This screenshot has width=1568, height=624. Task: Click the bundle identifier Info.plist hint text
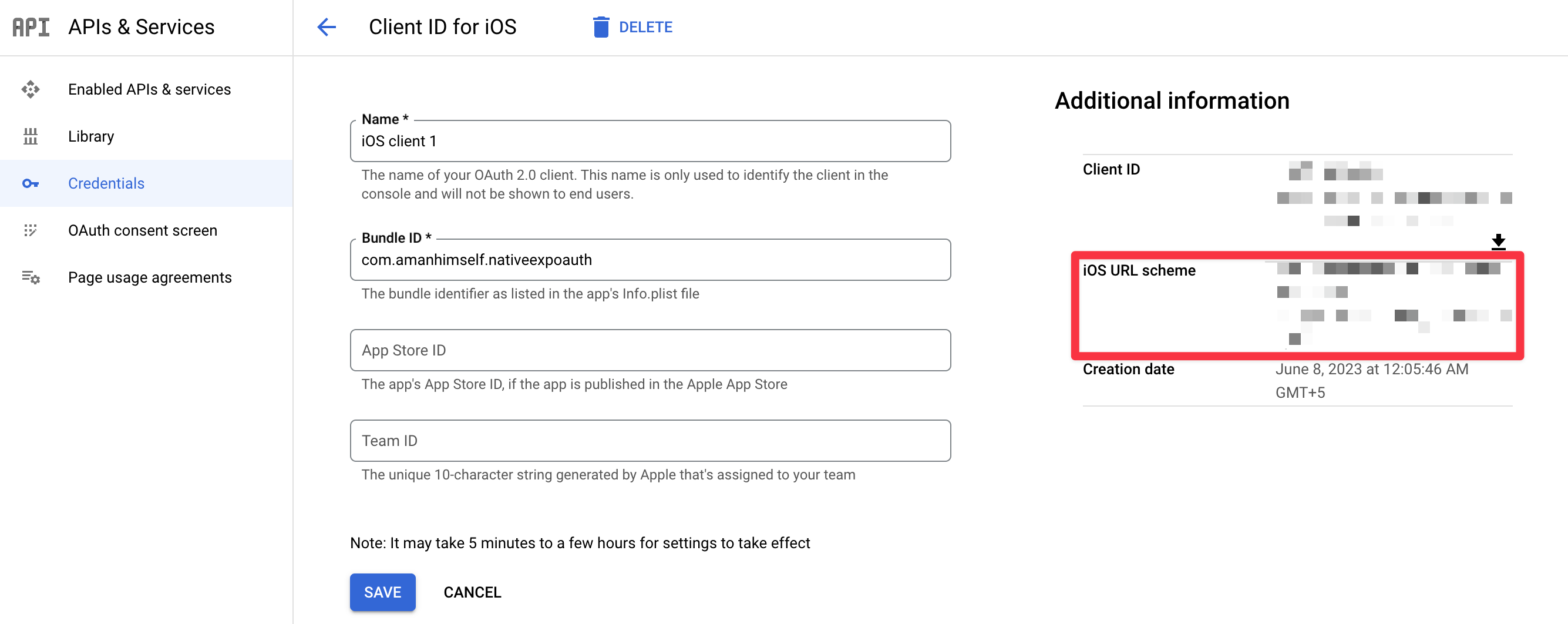click(530, 293)
